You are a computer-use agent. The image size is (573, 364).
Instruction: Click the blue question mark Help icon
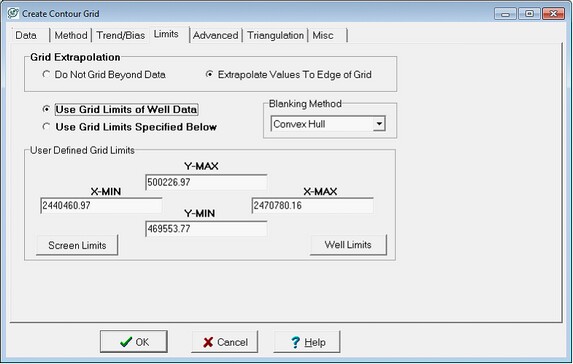tap(295, 342)
